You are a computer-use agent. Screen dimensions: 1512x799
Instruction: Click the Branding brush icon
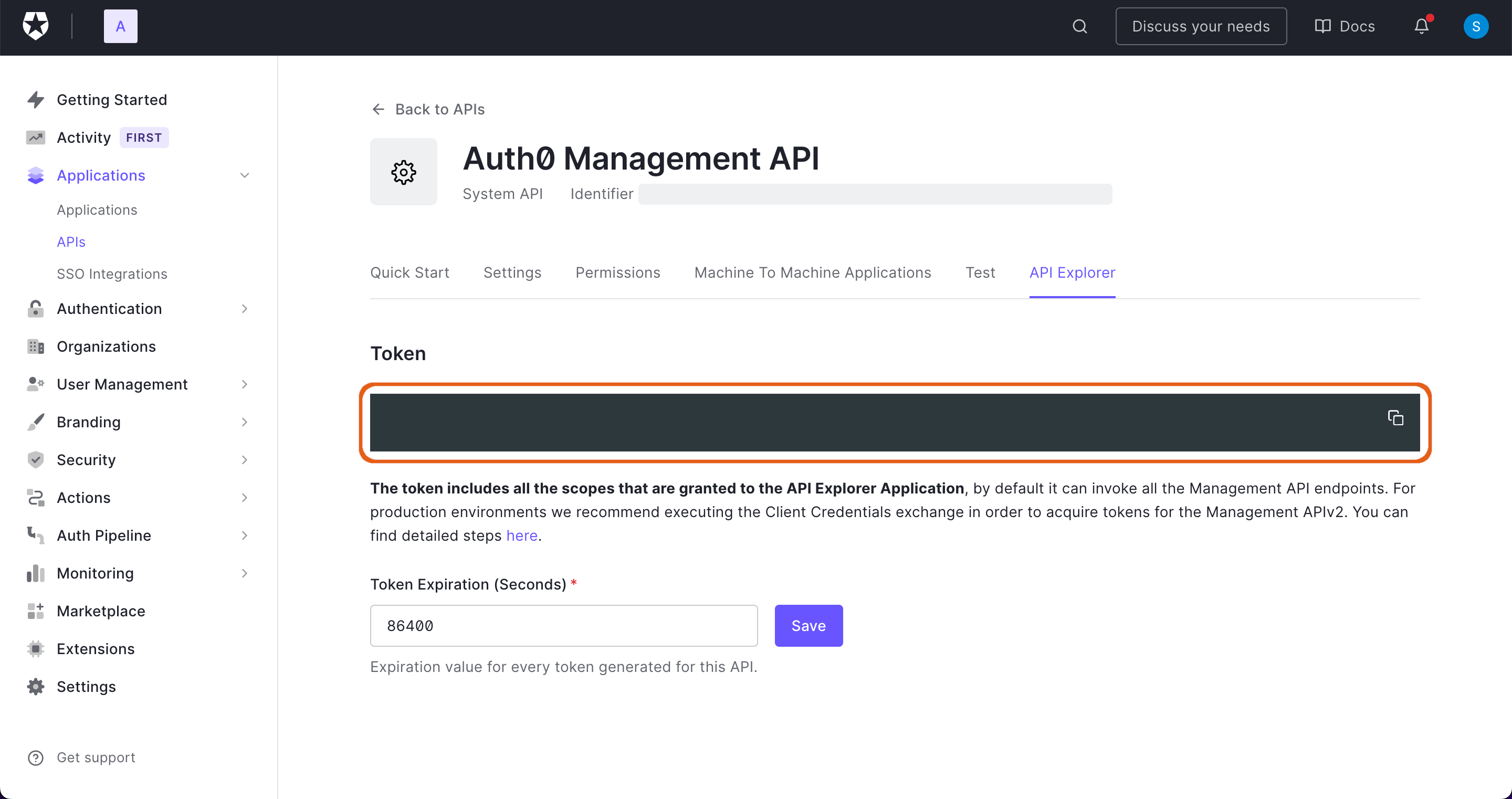(x=36, y=422)
